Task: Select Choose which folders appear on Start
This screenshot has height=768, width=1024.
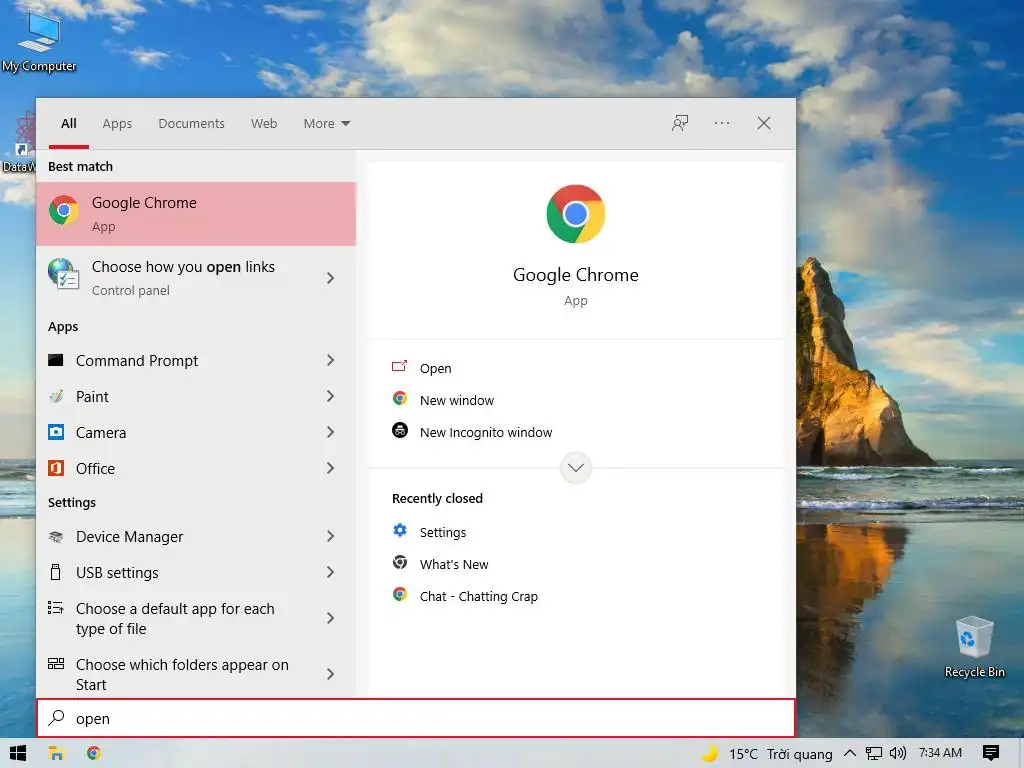Action: (x=196, y=674)
